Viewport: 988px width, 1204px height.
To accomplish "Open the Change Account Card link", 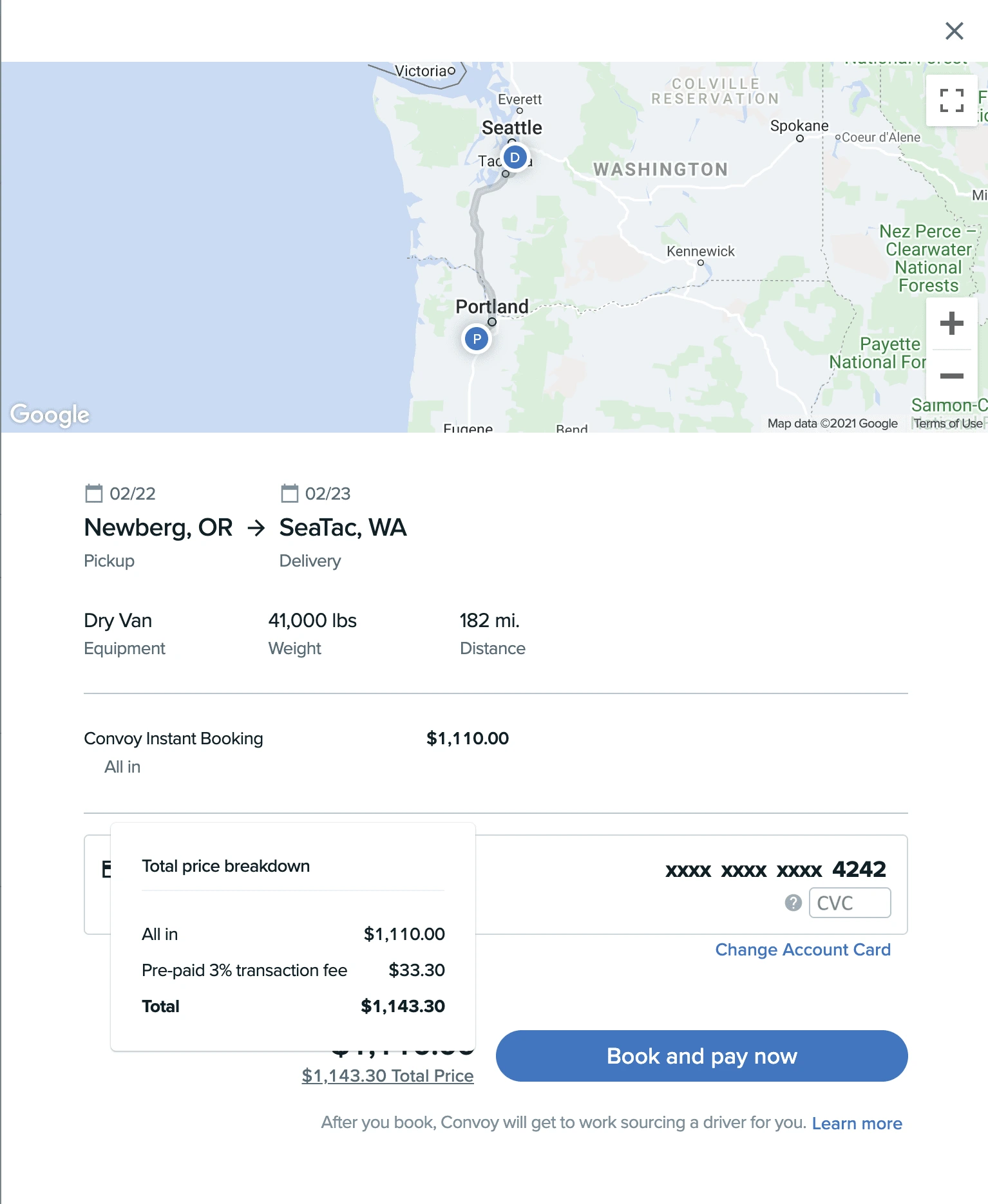I will [803, 950].
